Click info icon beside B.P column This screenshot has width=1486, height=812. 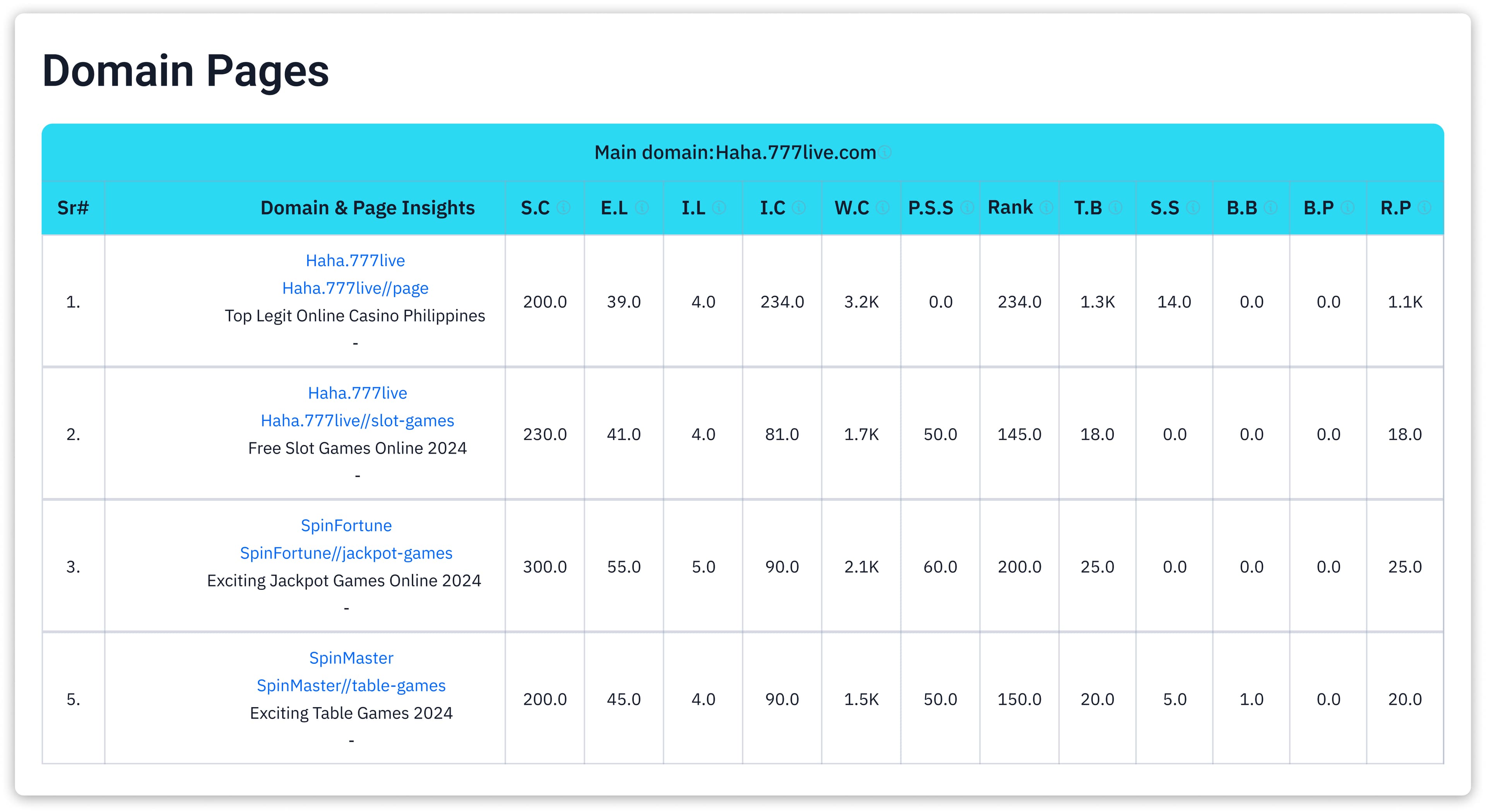[x=1347, y=208]
